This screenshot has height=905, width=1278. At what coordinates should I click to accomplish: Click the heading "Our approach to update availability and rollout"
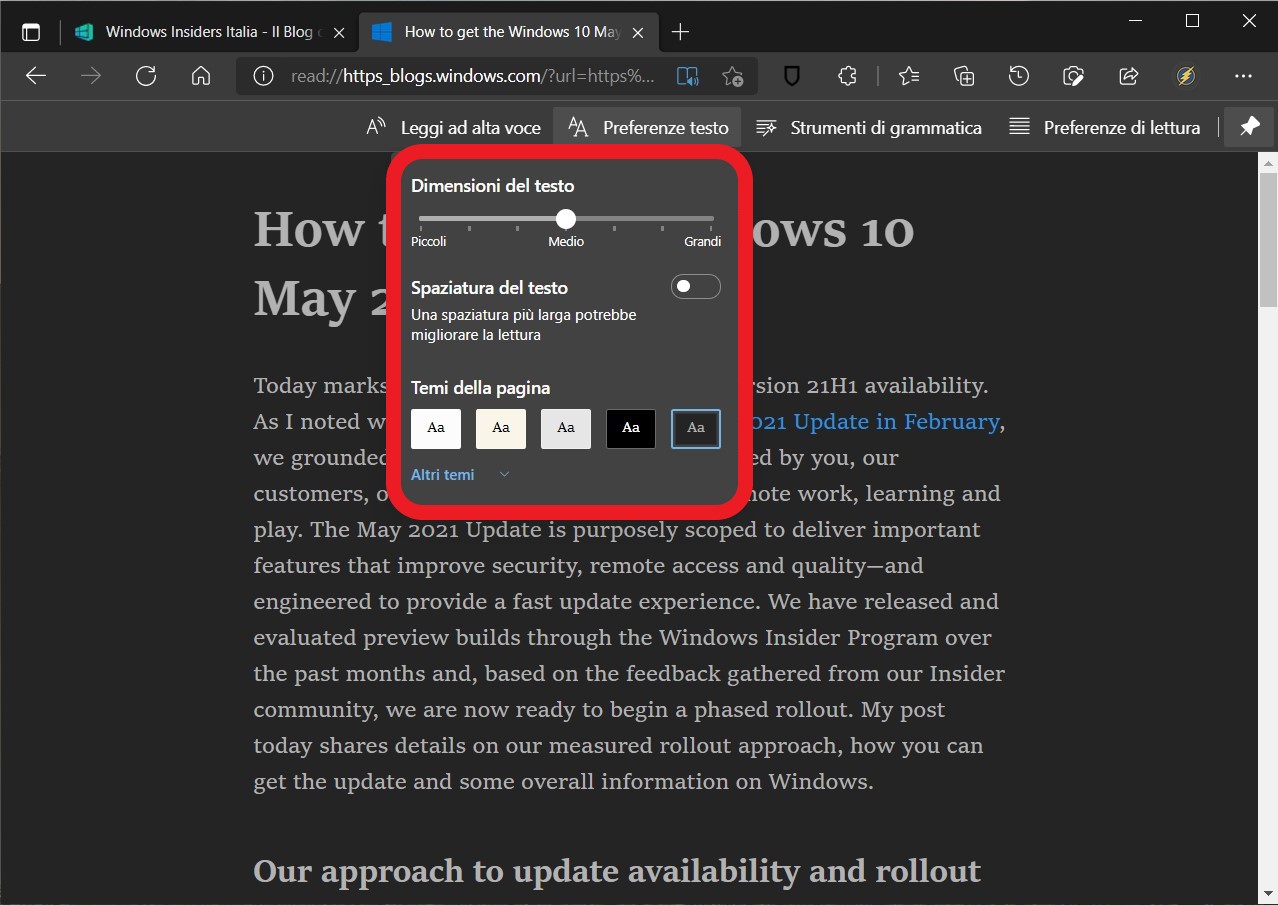(x=617, y=871)
